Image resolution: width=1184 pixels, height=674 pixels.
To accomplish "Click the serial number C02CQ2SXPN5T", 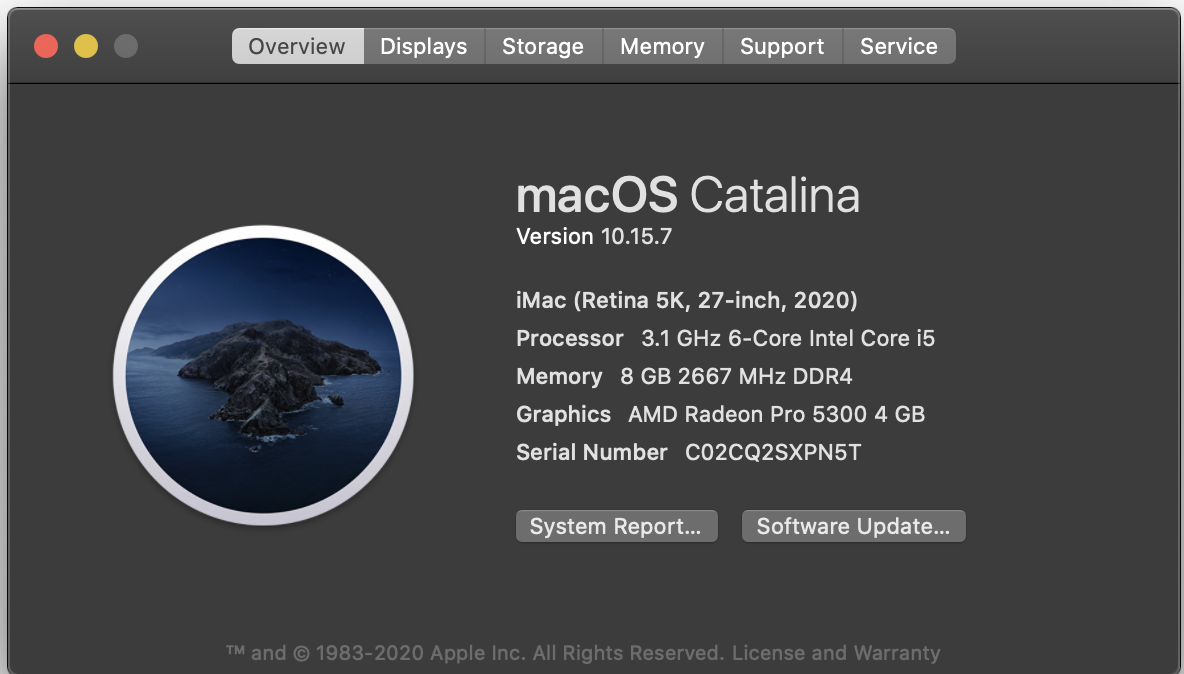I will pyautogui.click(x=772, y=452).
